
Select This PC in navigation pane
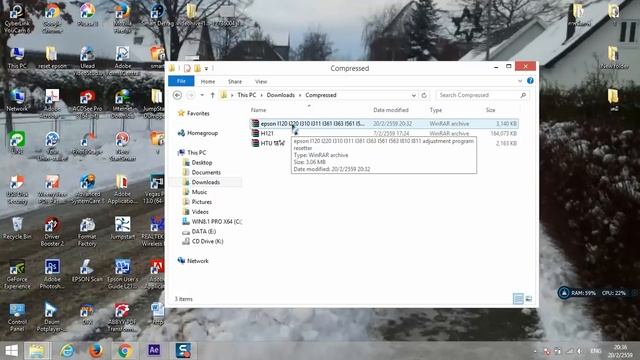click(x=192, y=152)
